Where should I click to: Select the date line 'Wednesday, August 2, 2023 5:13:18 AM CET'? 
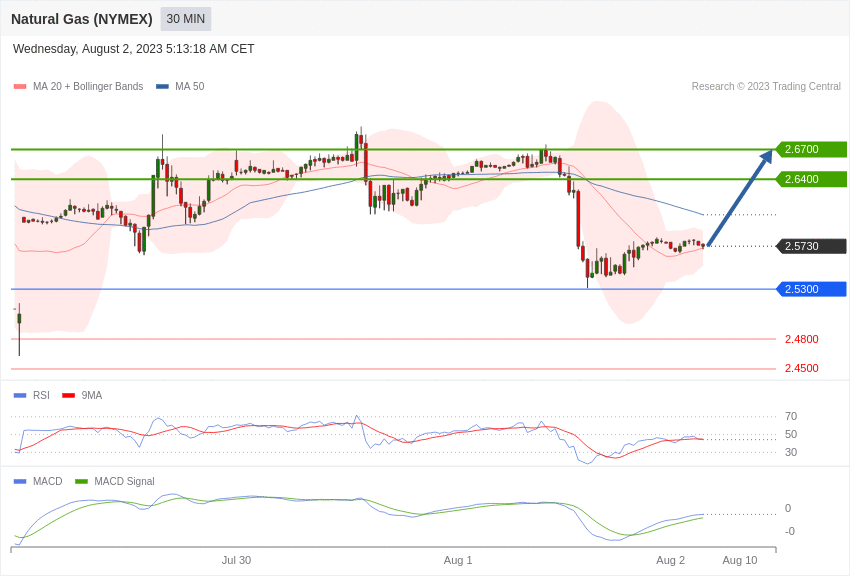133,49
